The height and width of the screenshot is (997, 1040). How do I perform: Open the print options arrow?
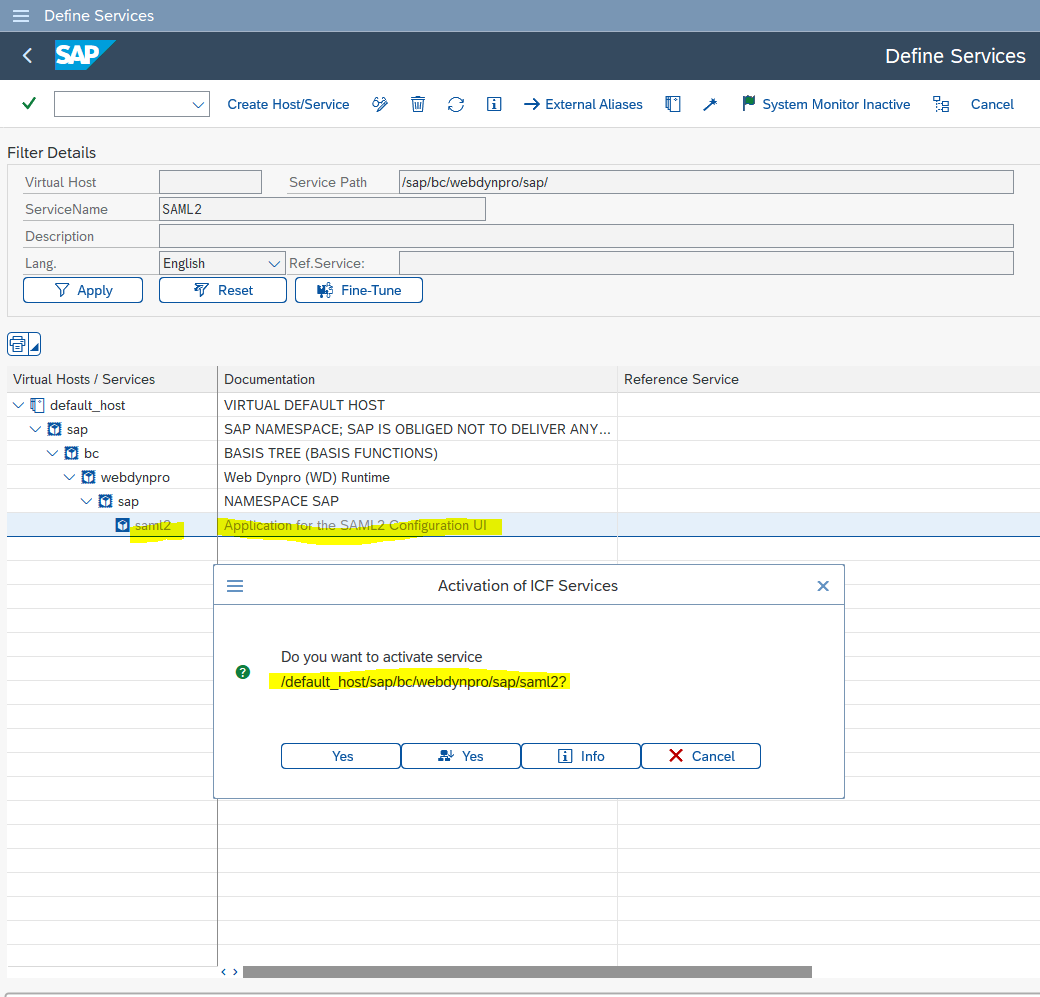(x=34, y=346)
